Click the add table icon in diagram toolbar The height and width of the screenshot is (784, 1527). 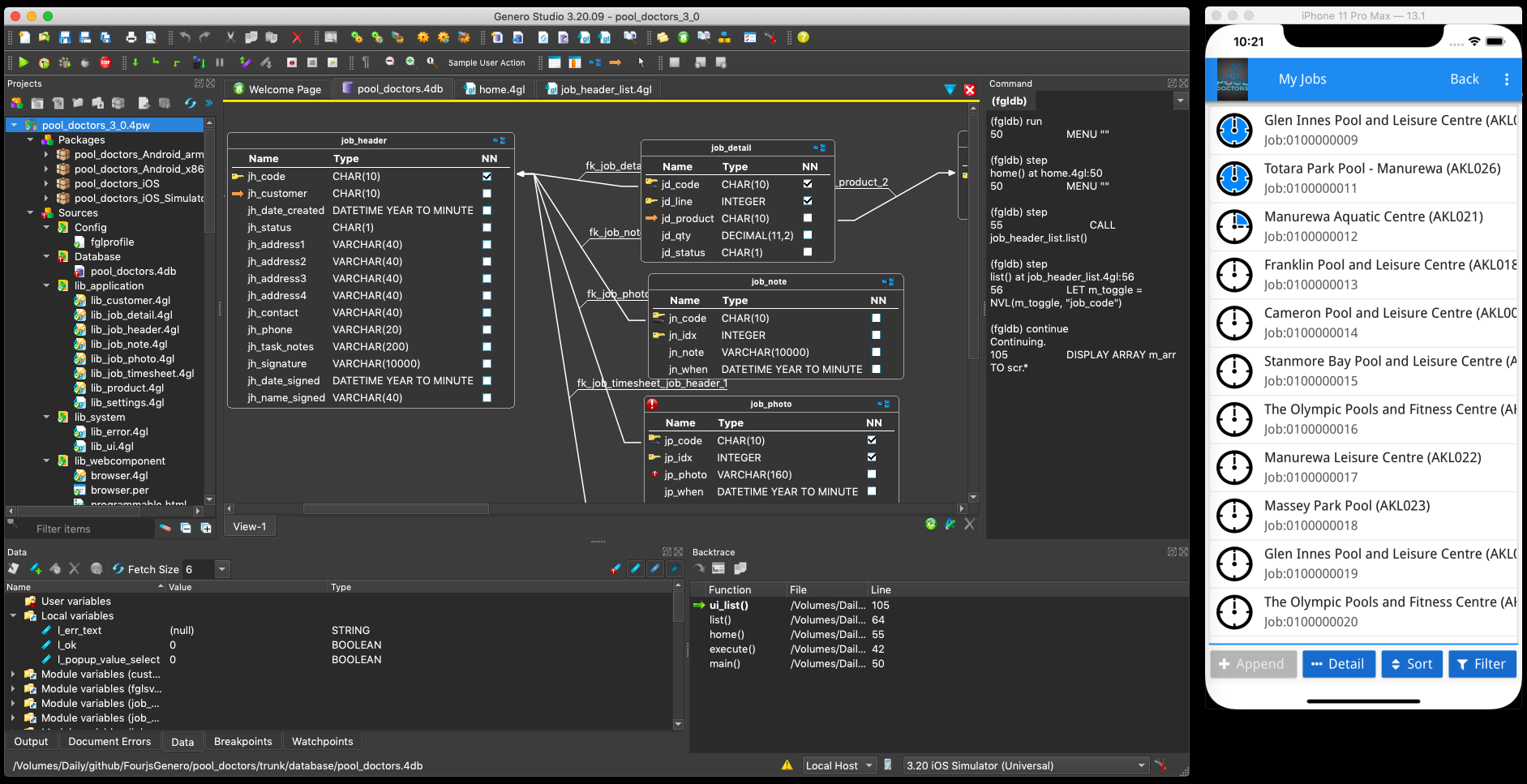pyautogui.click(x=555, y=62)
